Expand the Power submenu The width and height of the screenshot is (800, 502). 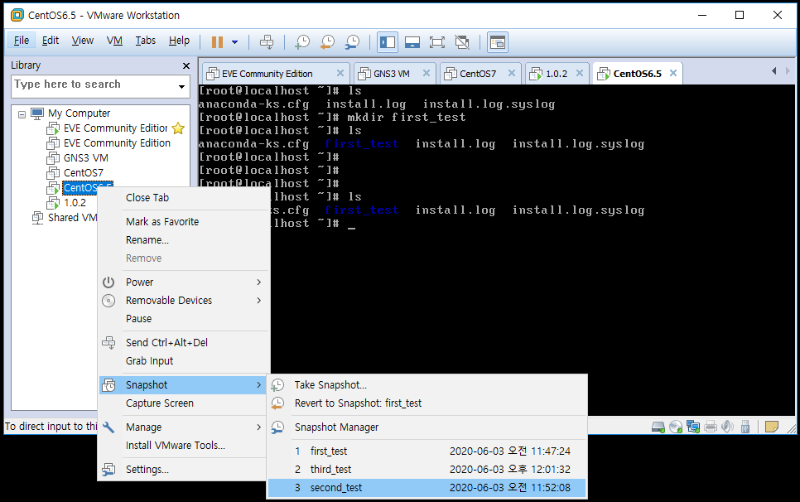[184, 282]
